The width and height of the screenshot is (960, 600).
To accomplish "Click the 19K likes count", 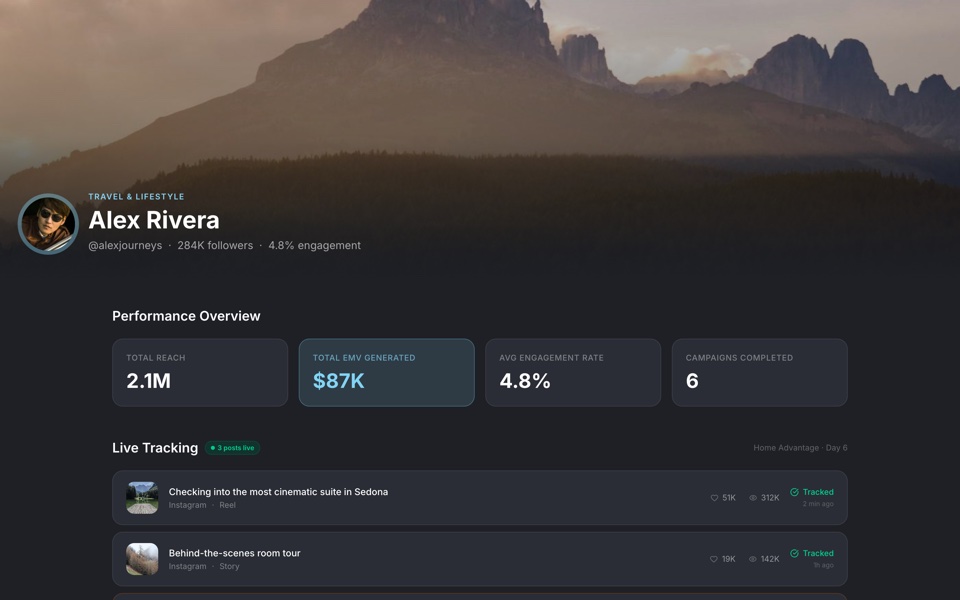I will click(x=729, y=559).
